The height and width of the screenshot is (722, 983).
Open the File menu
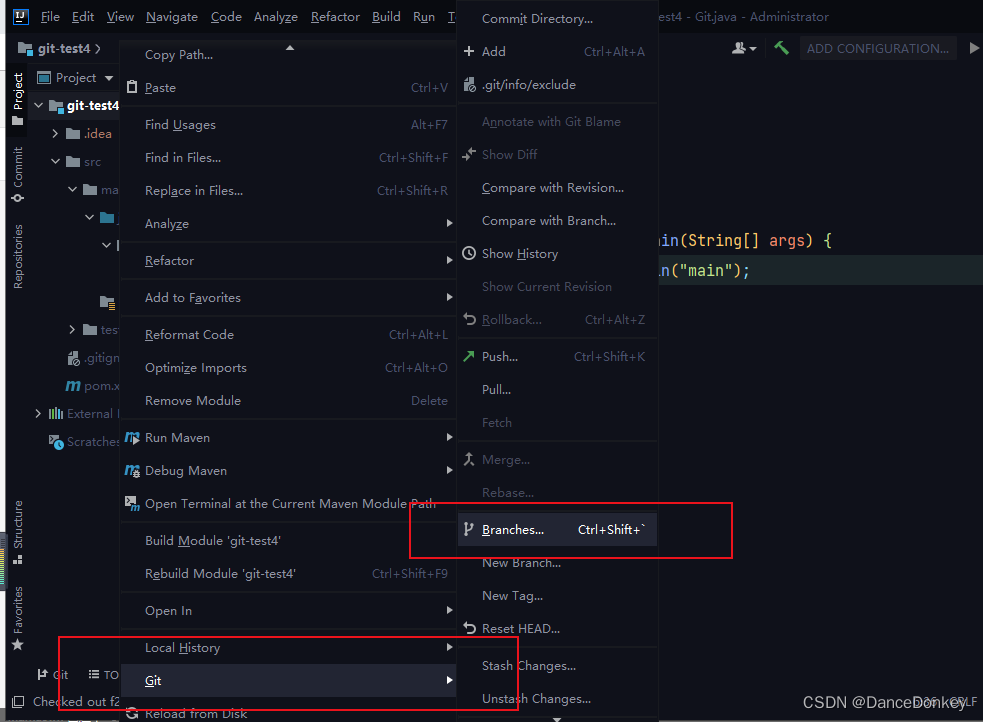(50, 17)
